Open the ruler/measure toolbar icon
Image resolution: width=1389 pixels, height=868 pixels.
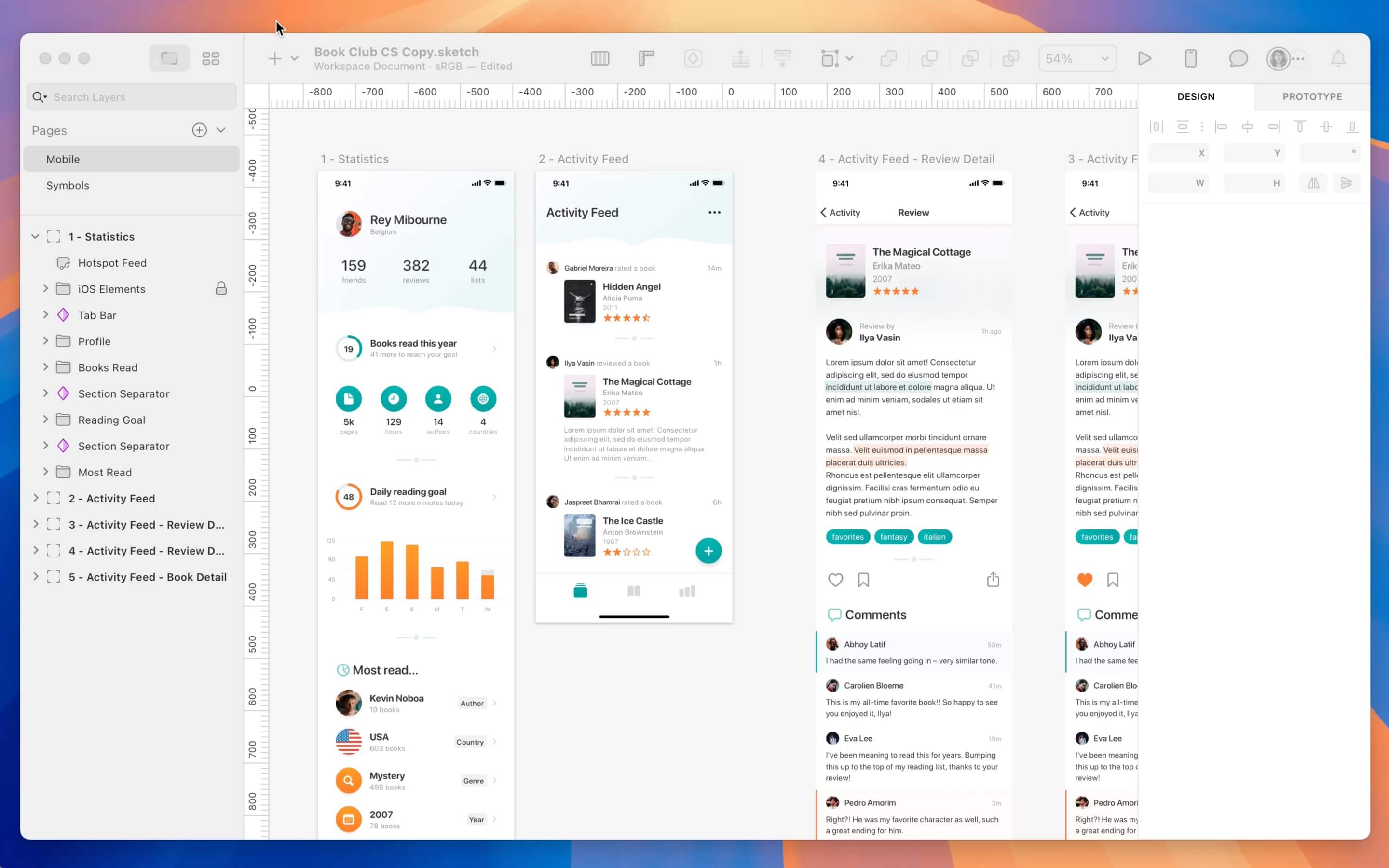point(645,58)
